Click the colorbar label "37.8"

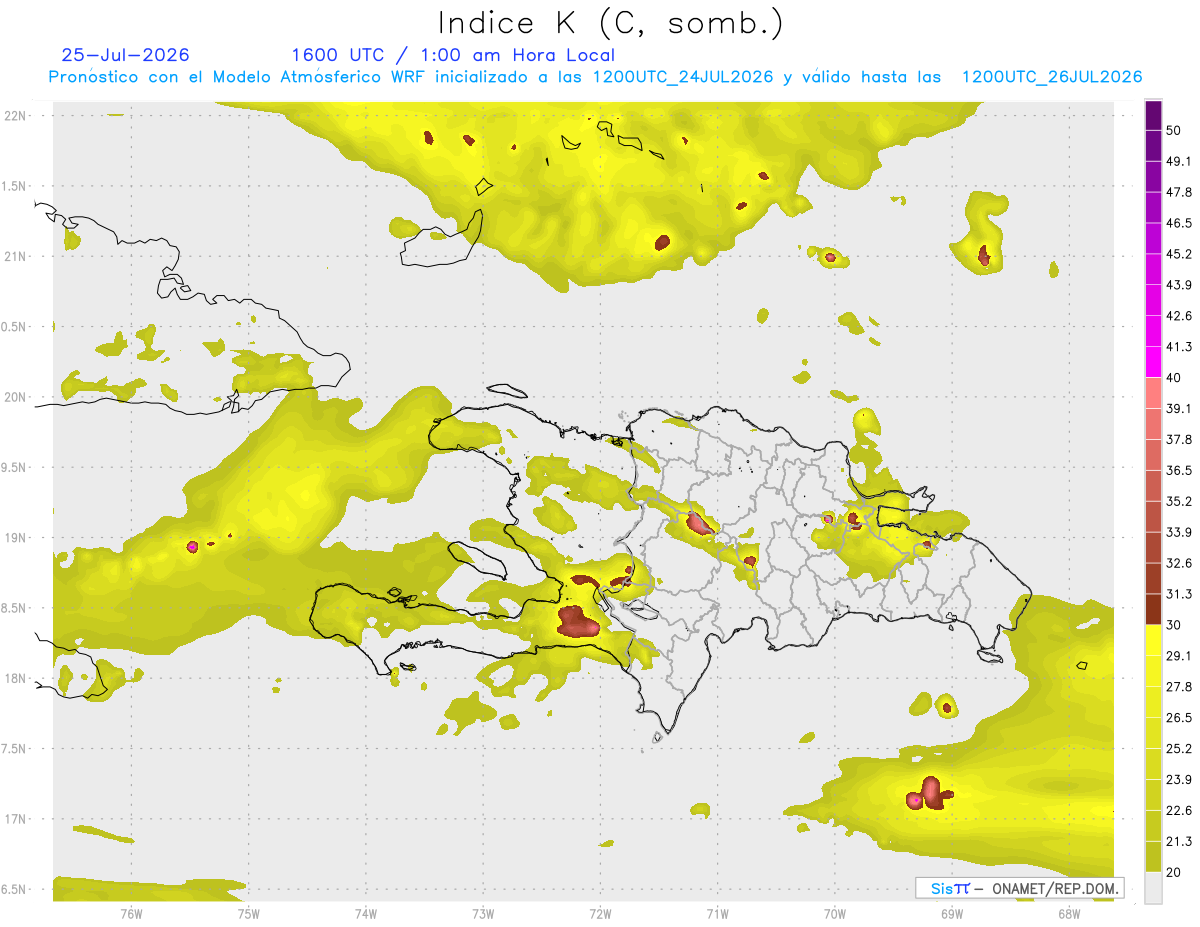point(1179,440)
